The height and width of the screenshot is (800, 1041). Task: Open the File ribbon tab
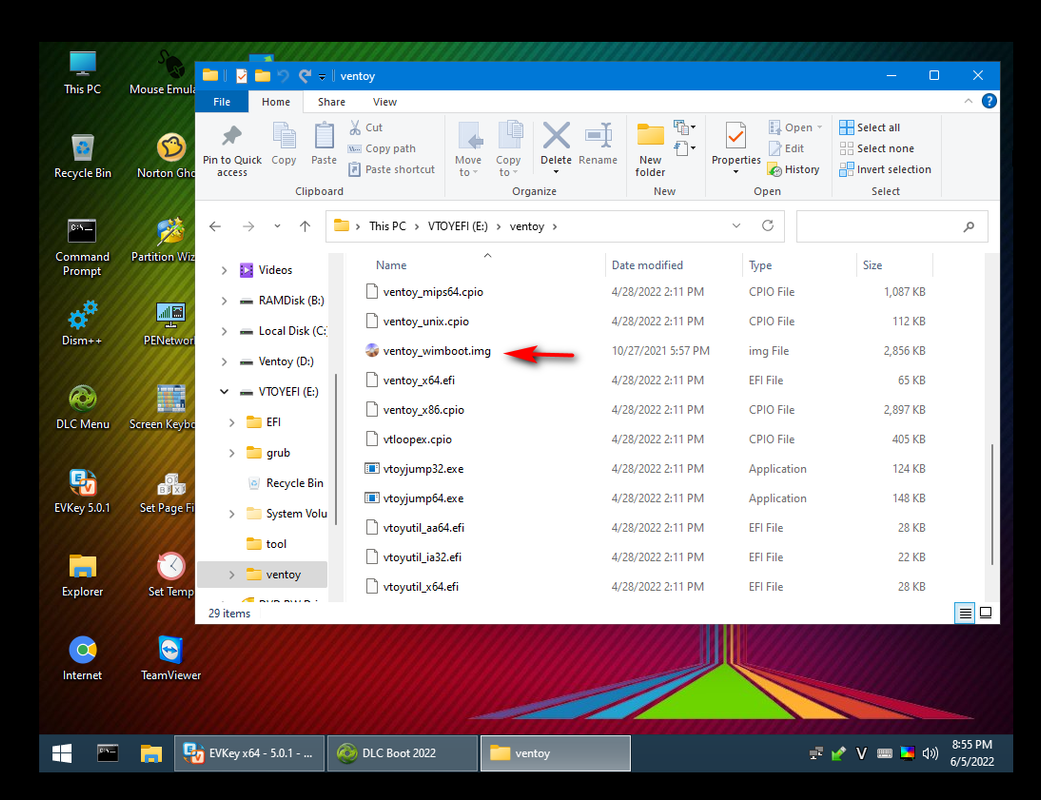coord(222,102)
